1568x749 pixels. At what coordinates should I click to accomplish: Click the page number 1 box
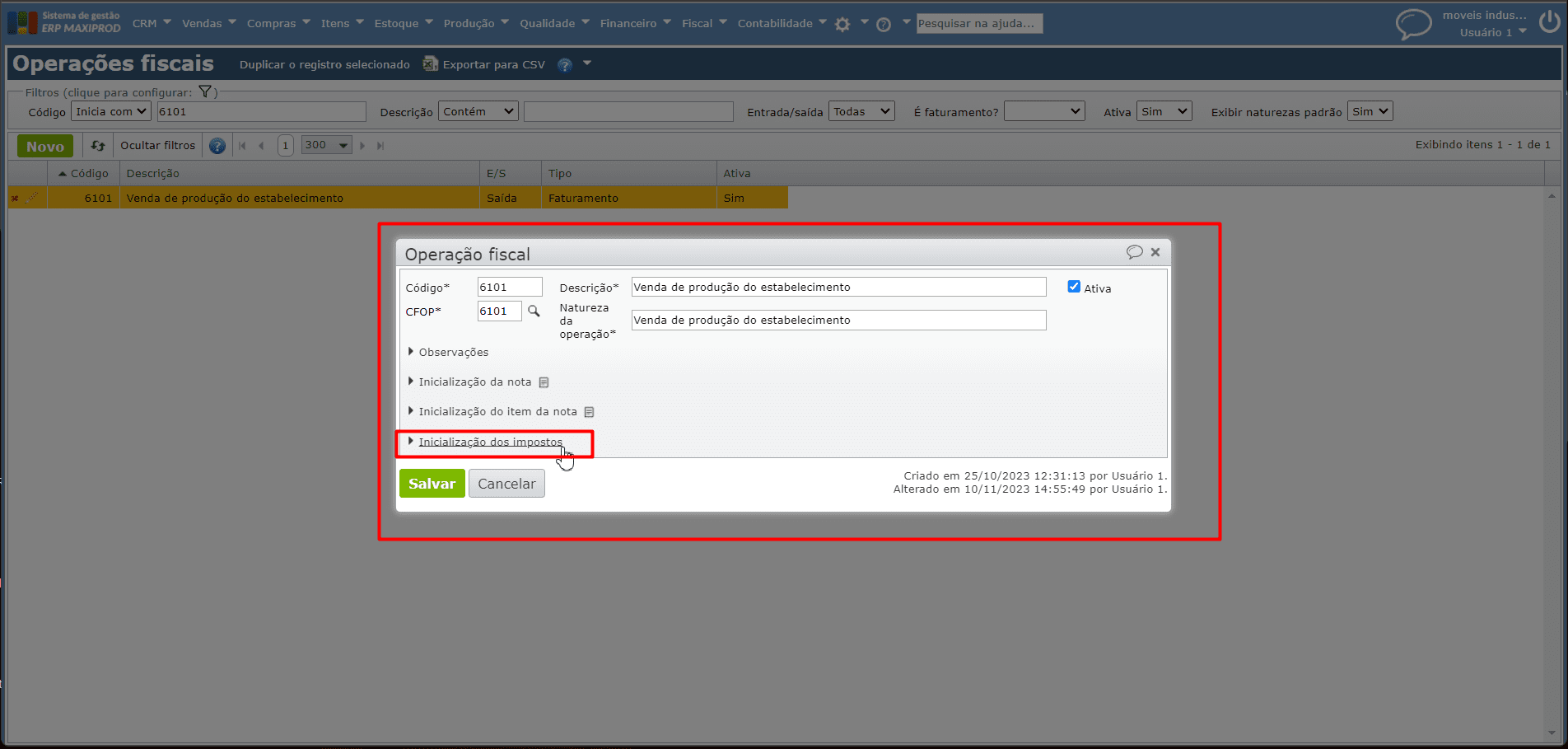click(x=285, y=146)
